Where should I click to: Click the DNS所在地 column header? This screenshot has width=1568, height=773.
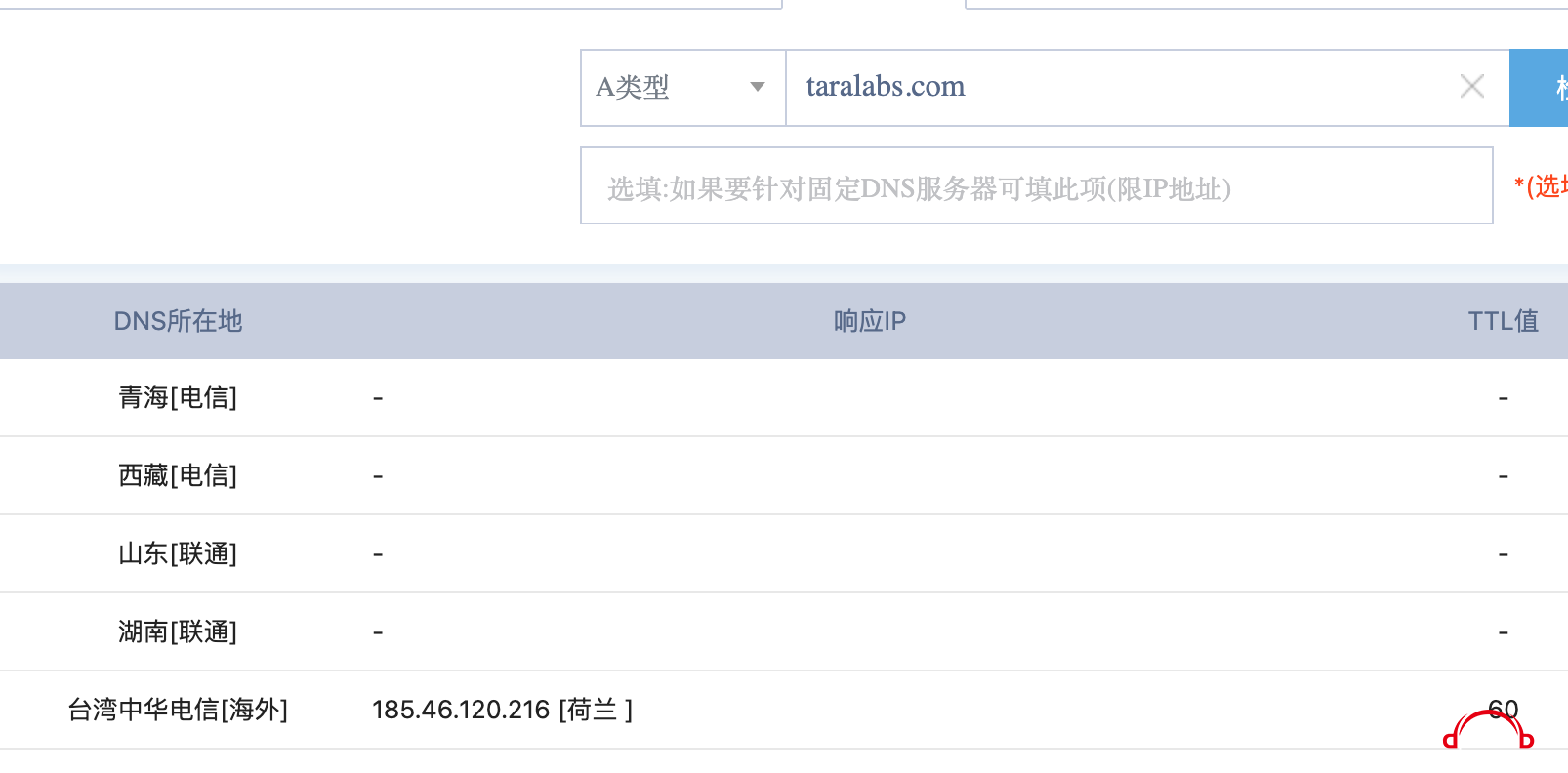click(178, 321)
